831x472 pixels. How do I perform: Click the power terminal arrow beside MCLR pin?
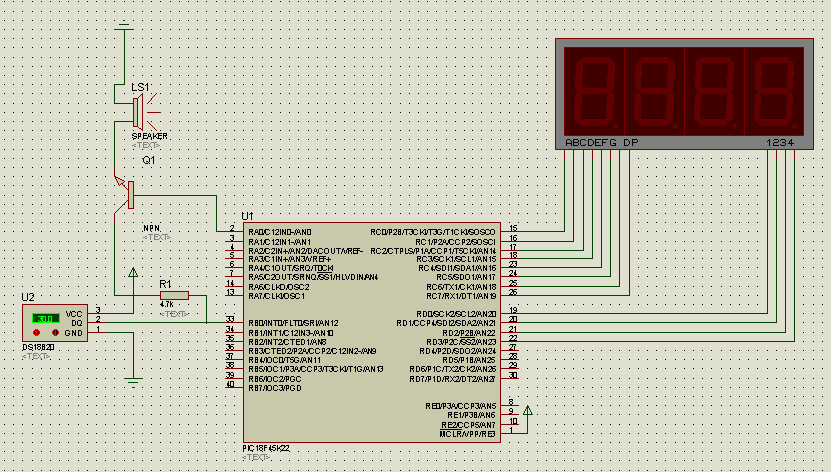click(527, 410)
